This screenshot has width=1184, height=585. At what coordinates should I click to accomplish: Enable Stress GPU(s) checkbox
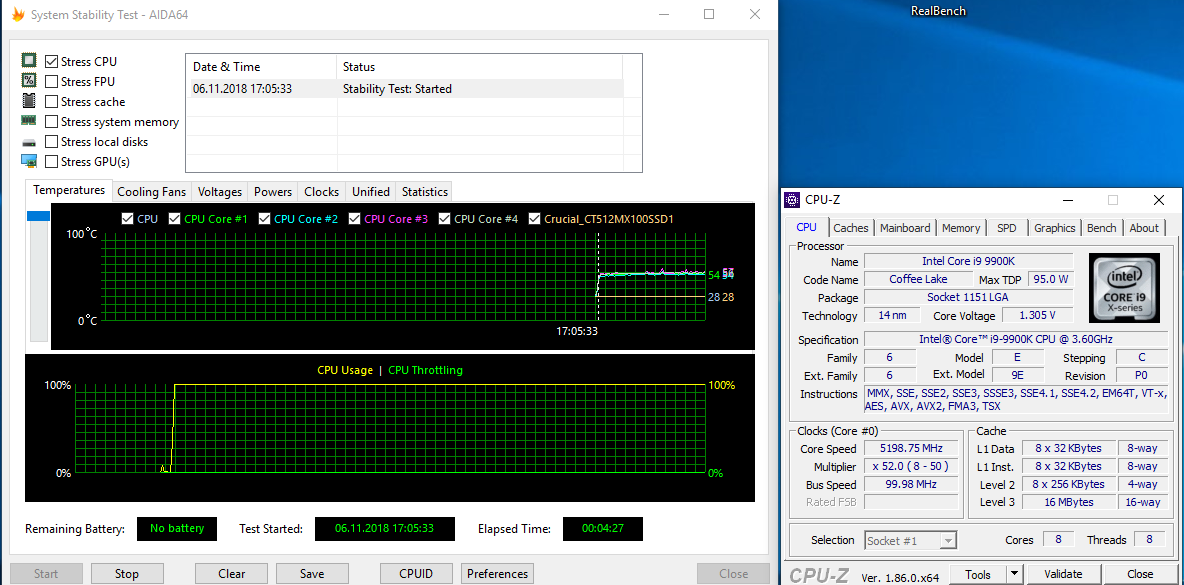51,162
